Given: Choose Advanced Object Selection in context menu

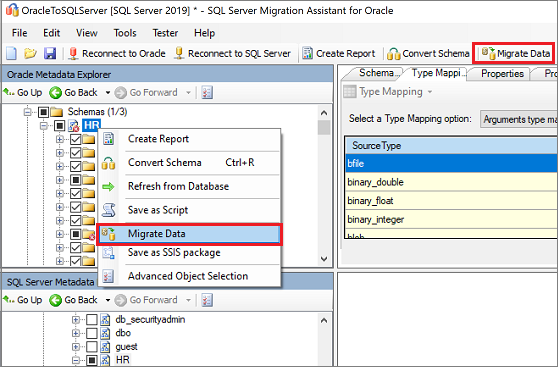Looking at the screenshot, I should pyautogui.click(x=188, y=276).
